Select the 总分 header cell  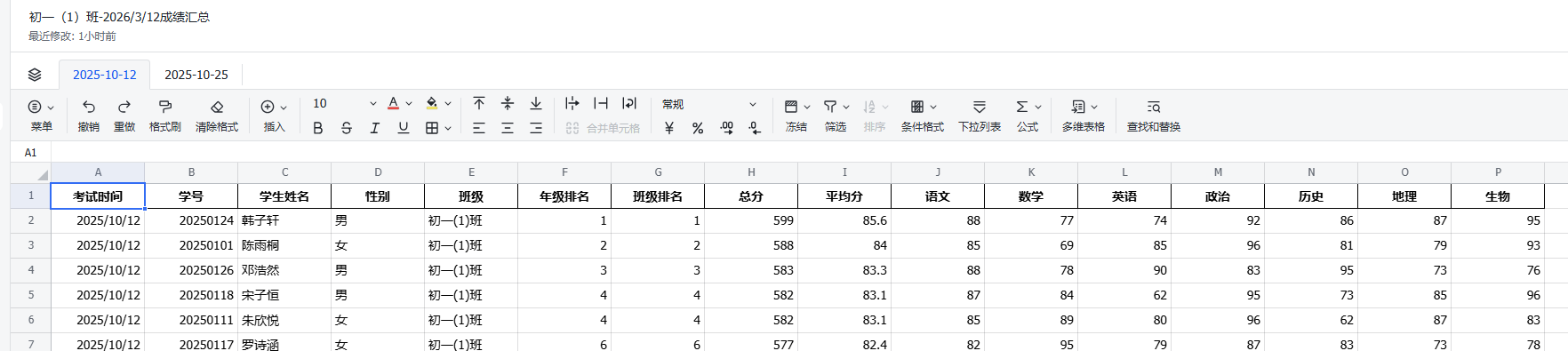[x=751, y=196]
